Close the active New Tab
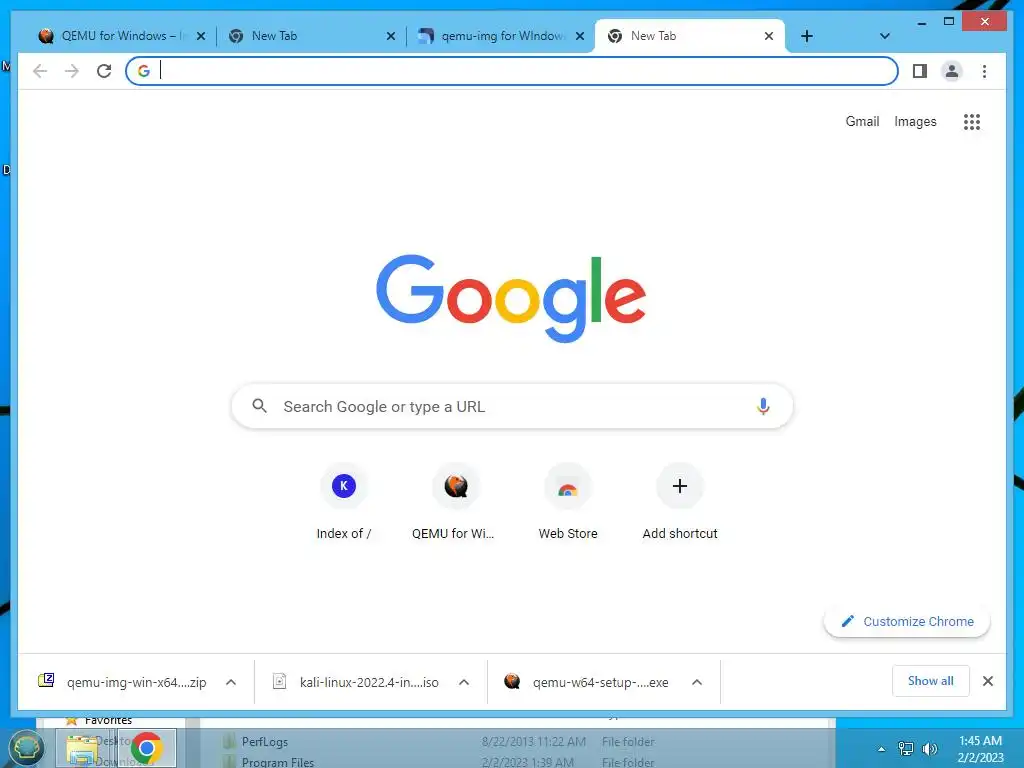Viewport: 1024px width, 768px height. click(769, 37)
